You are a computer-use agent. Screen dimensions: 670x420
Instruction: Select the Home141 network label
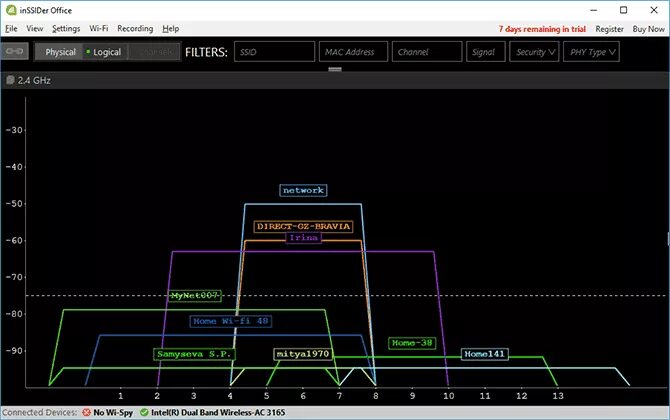(x=485, y=354)
